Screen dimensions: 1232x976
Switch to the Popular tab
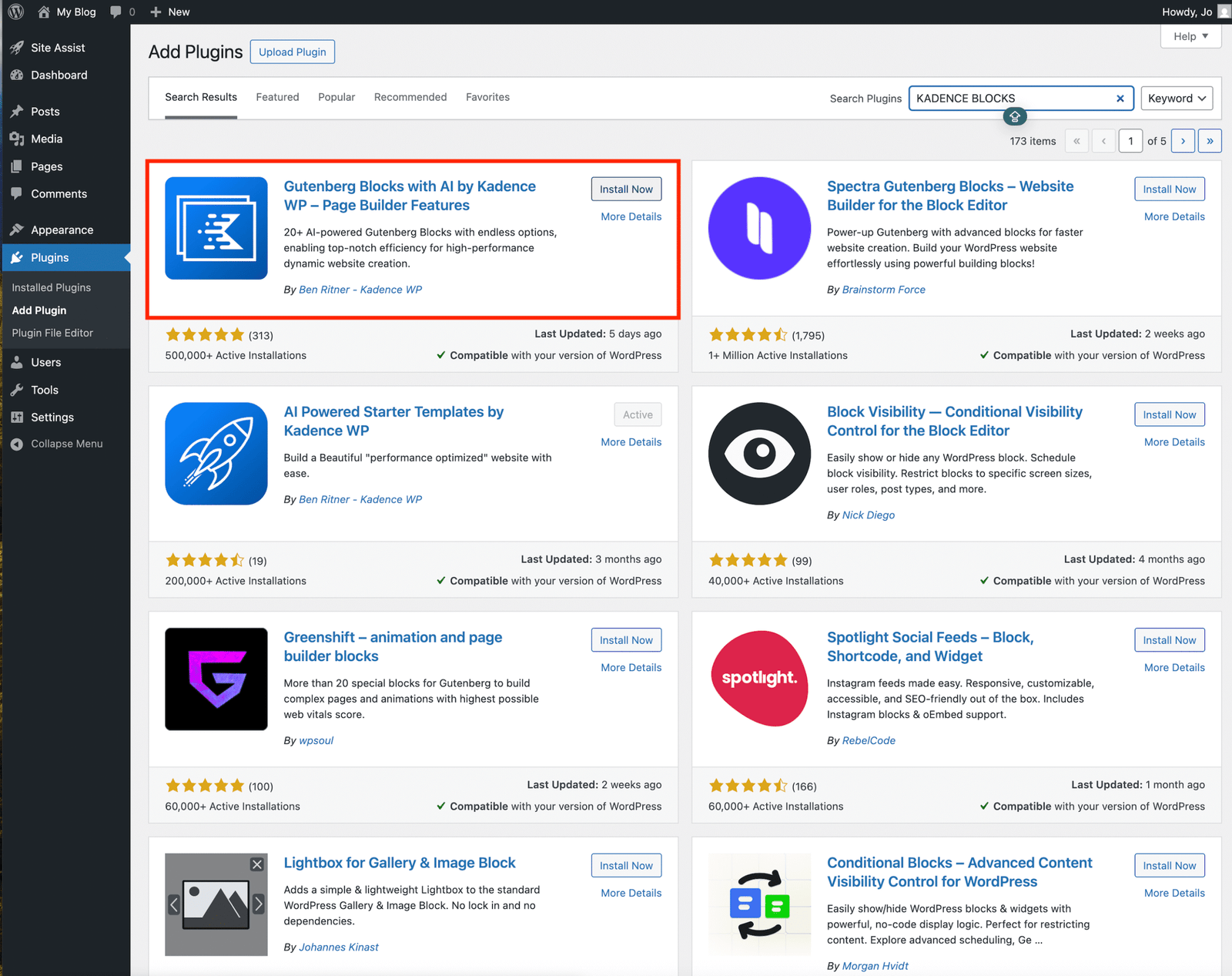click(x=336, y=97)
